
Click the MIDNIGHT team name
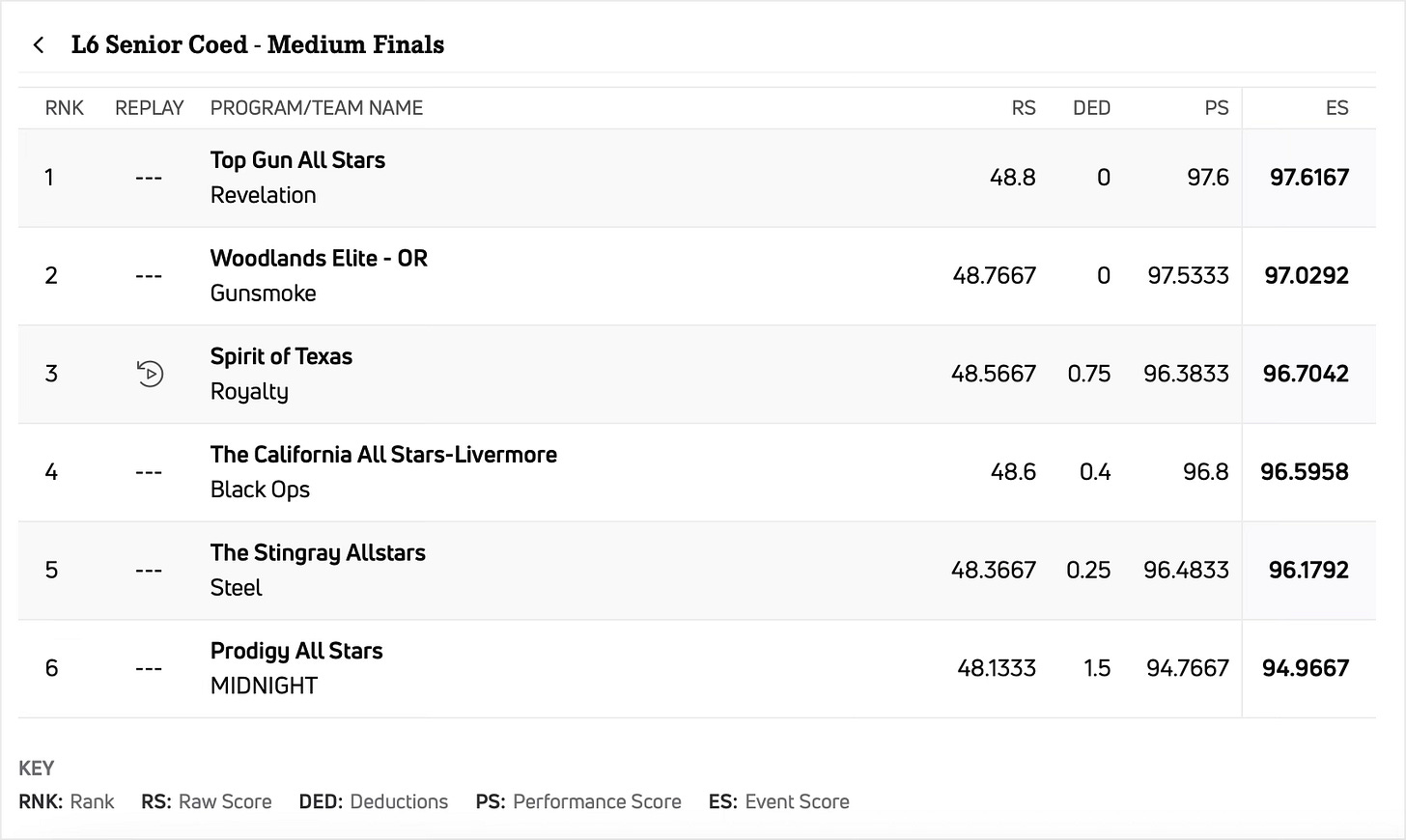tap(264, 686)
